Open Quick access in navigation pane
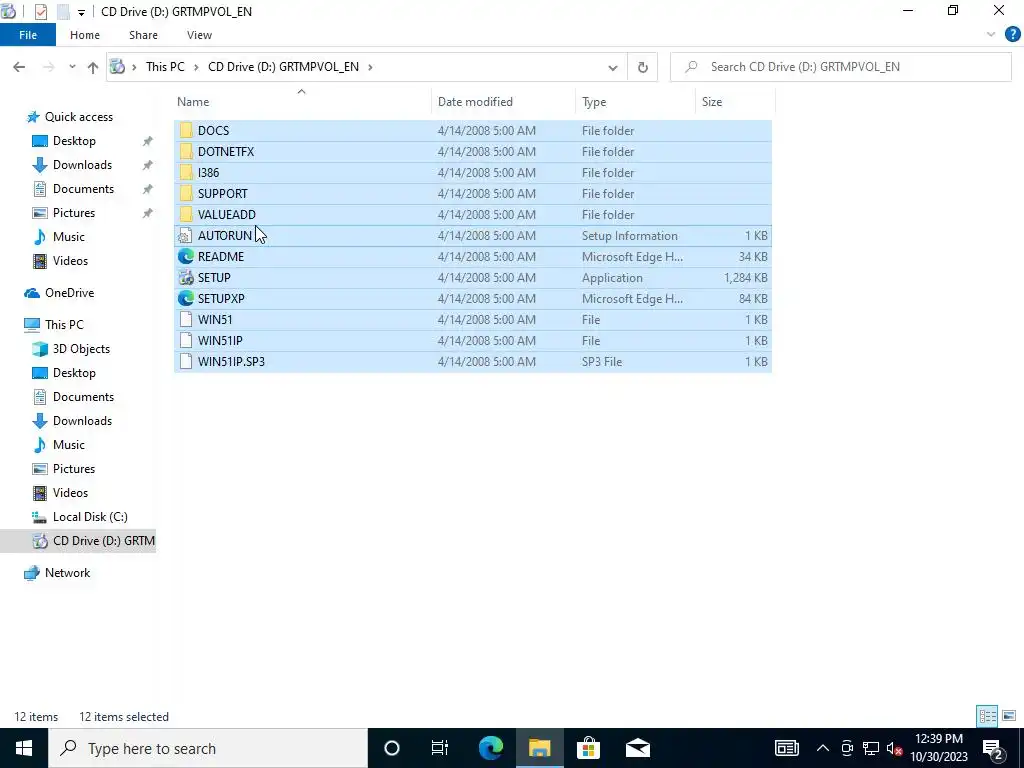The height and width of the screenshot is (768, 1024). point(78,117)
